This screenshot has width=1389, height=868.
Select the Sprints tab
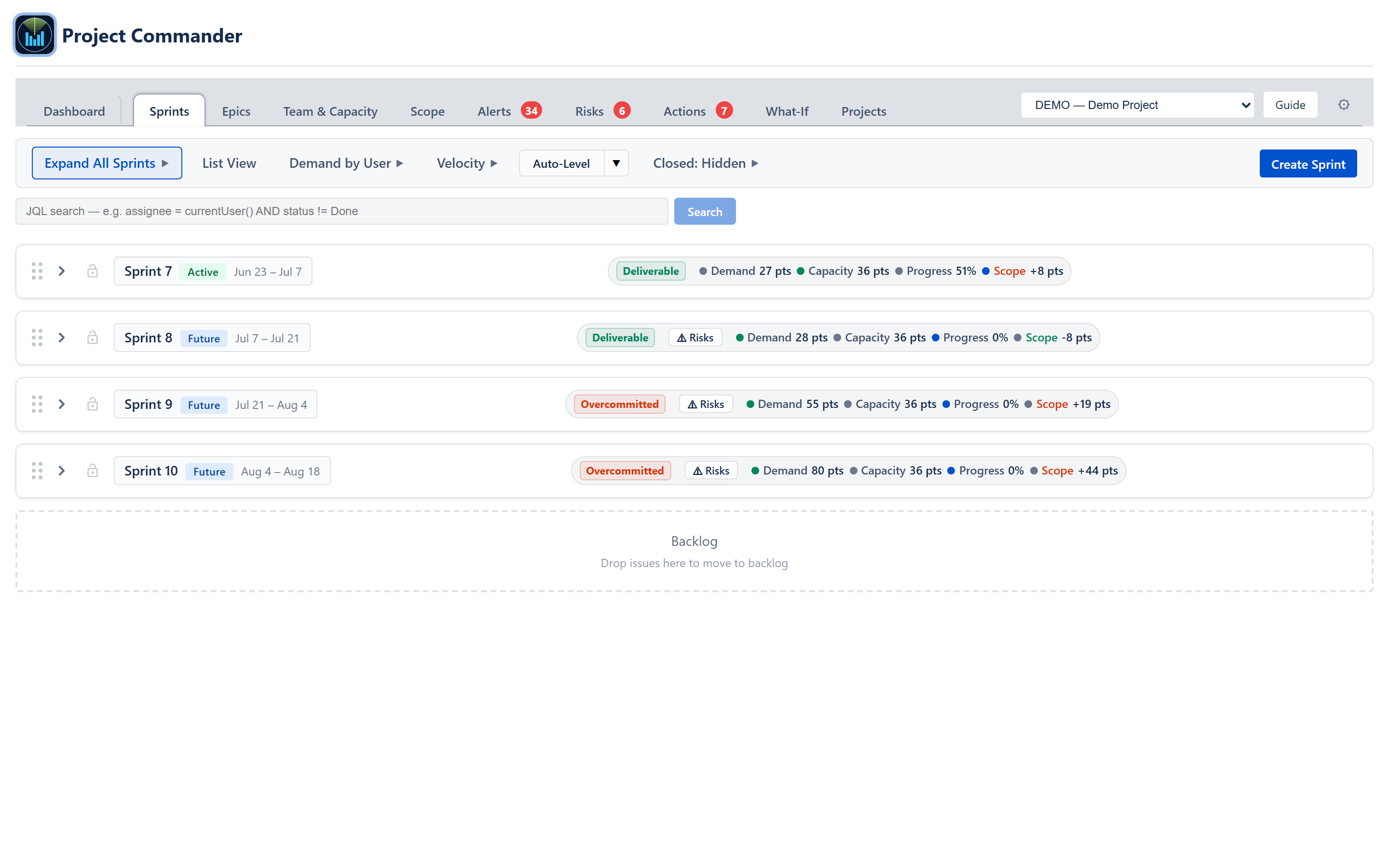point(169,111)
